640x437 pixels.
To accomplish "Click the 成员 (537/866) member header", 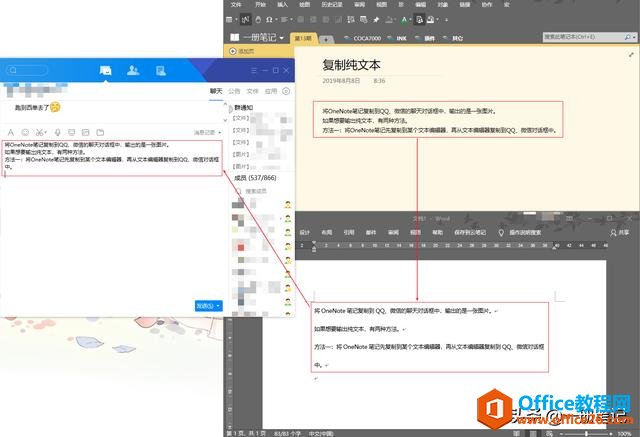I will [x=255, y=178].
